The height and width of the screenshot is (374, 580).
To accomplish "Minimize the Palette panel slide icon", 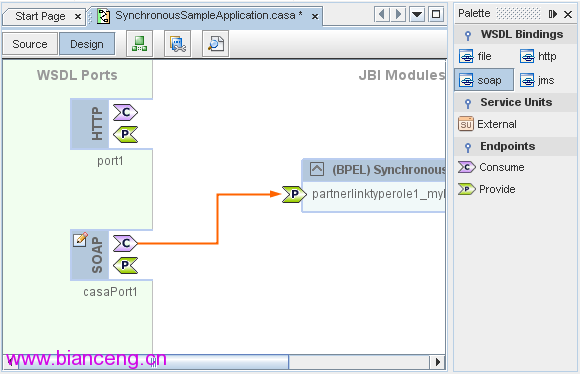I will (x=553, y=14).
